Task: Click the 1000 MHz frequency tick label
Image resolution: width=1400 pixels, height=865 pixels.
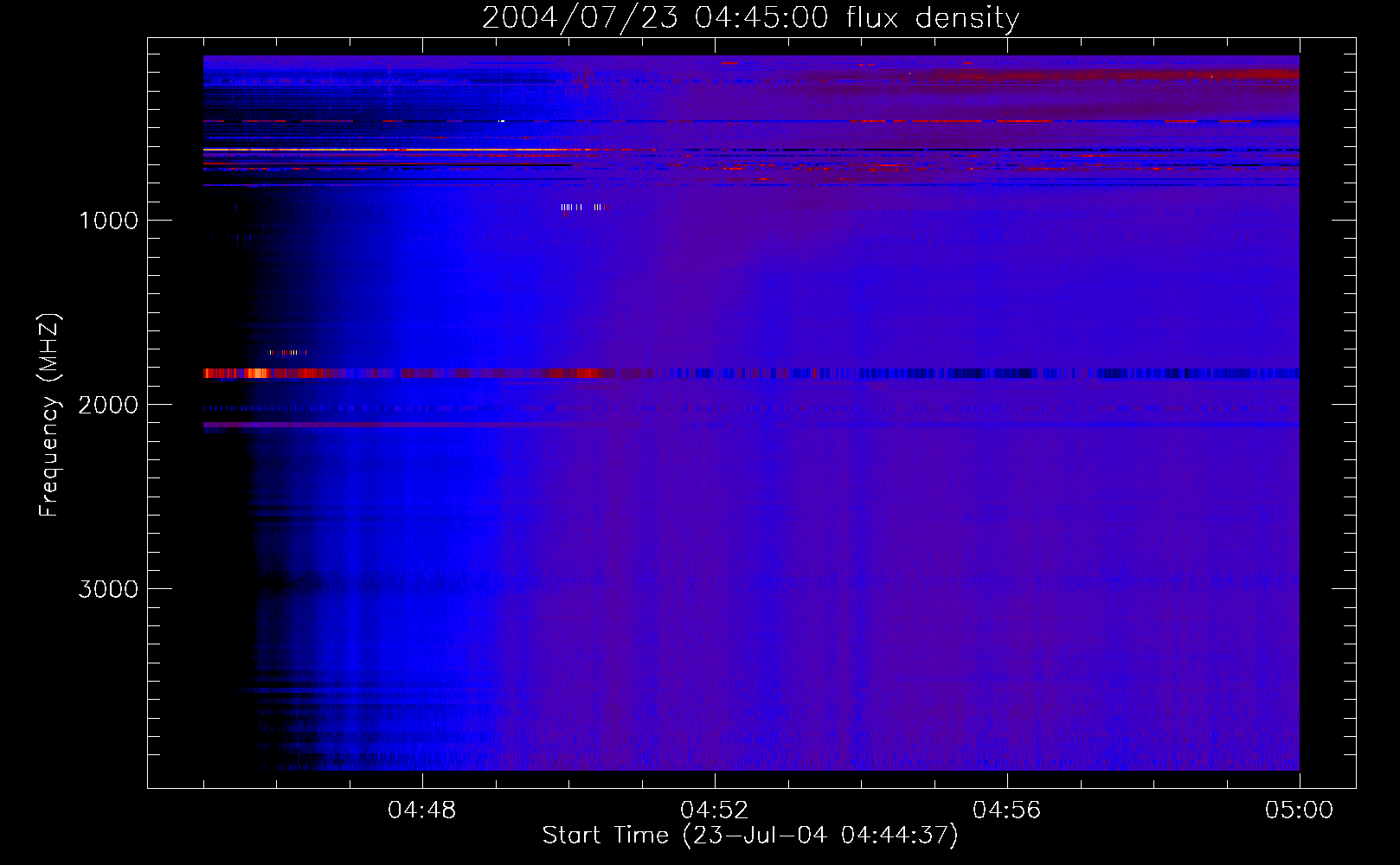Action: point(108,221)
